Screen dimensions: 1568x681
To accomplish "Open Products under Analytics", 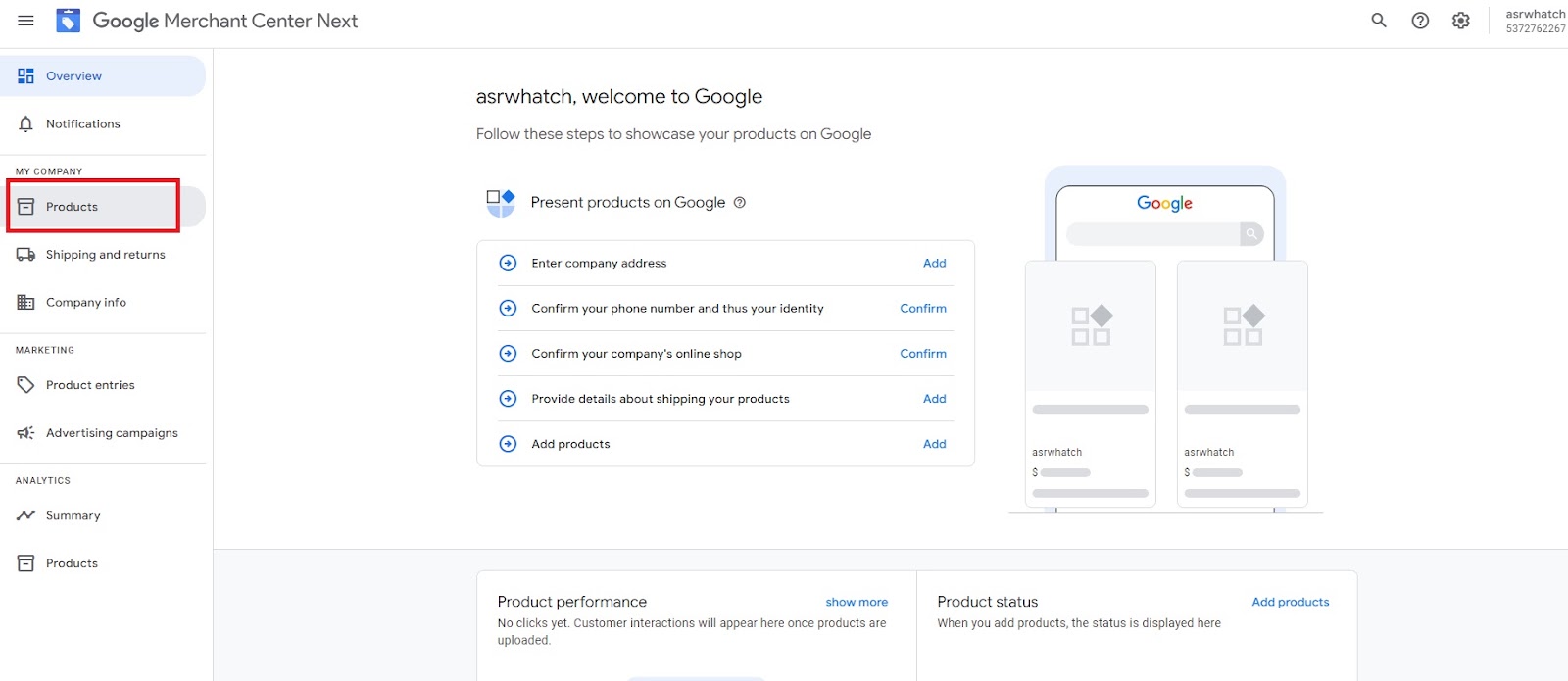I will tap(103, 563).
